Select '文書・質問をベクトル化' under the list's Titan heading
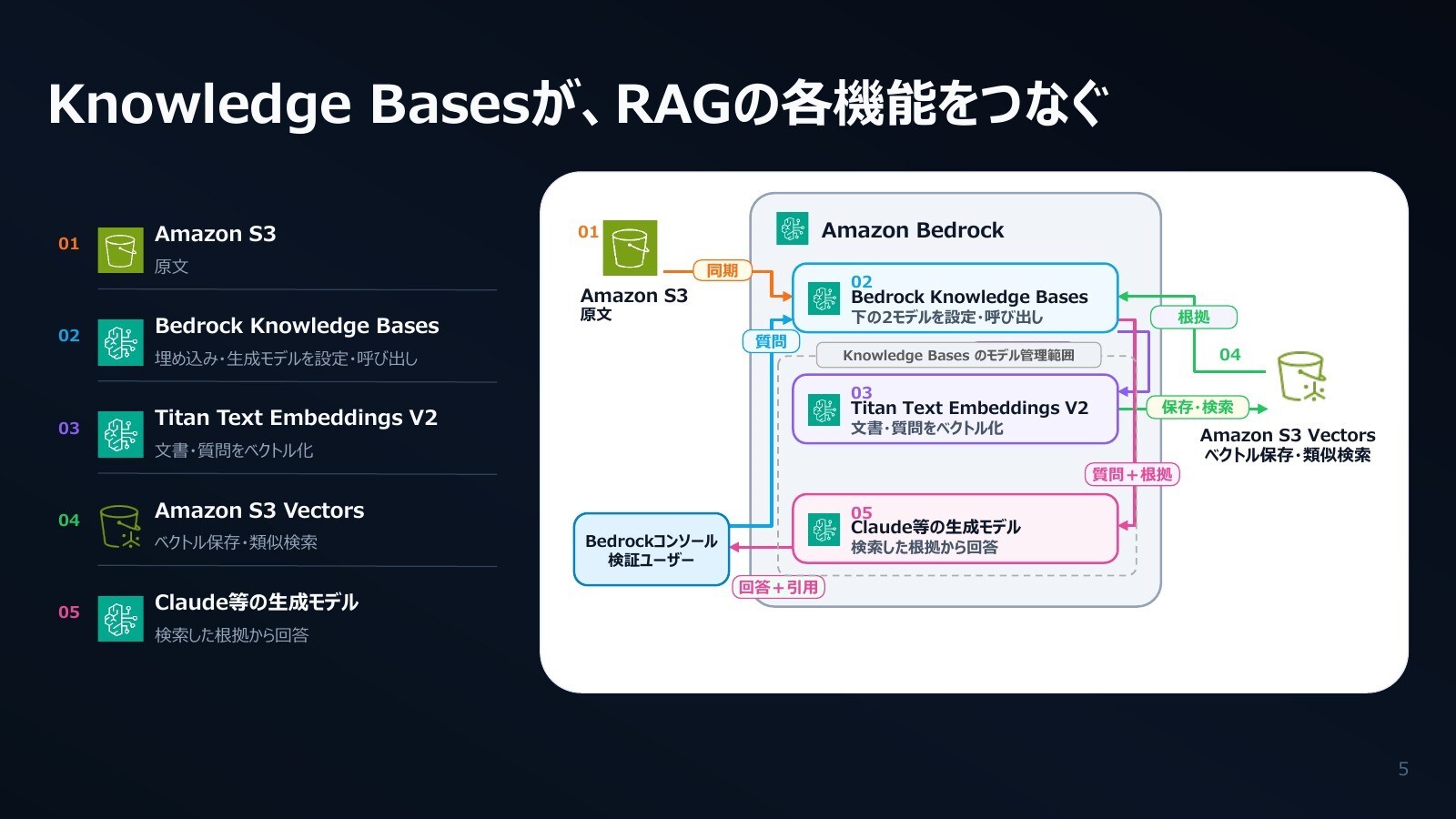The image size is (1456, 819). tap(234, 450)
